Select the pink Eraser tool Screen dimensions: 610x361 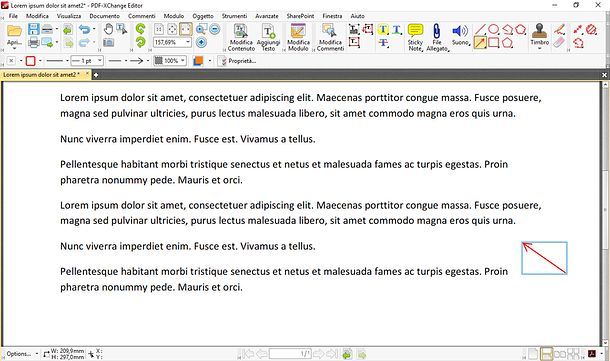click(559, 42)
